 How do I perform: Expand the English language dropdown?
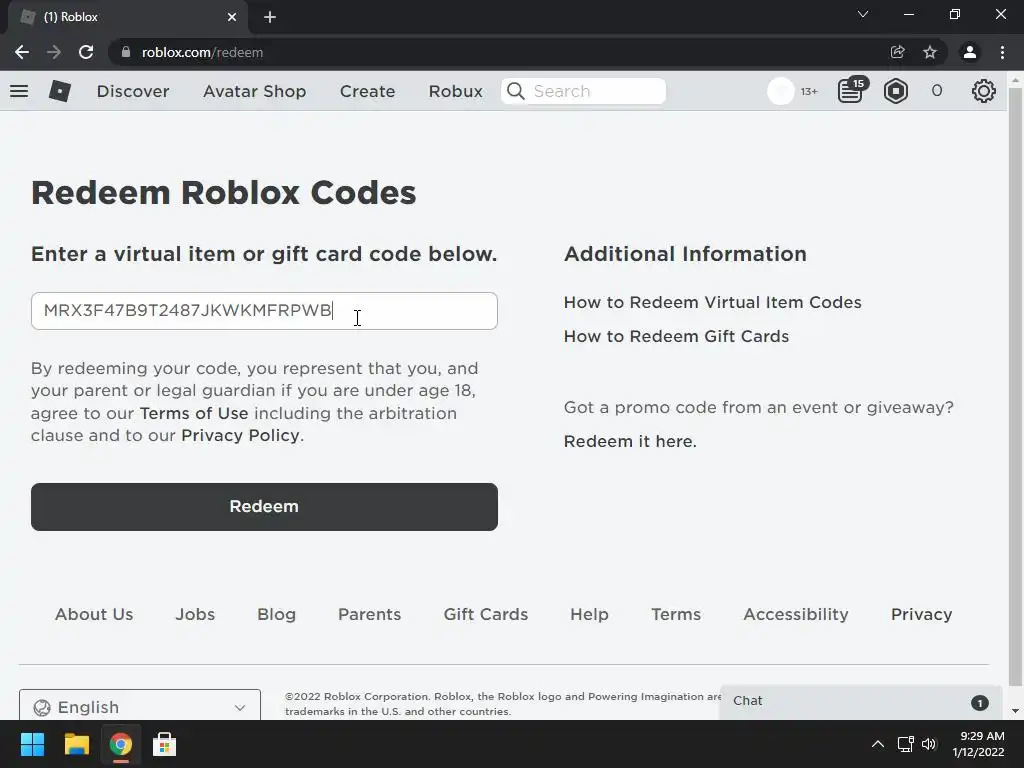tap(140, 706)
